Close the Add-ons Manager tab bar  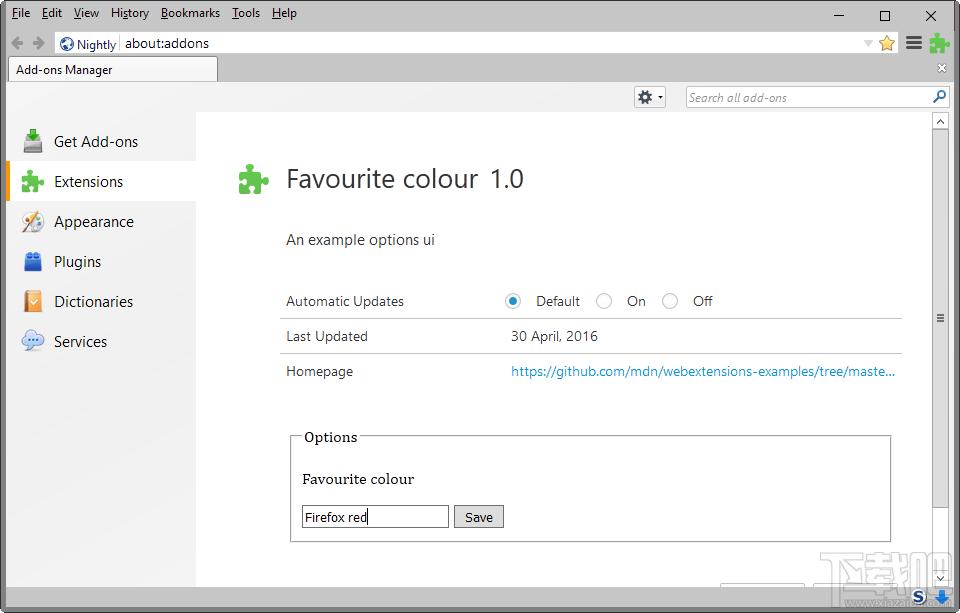click(942, 68)
